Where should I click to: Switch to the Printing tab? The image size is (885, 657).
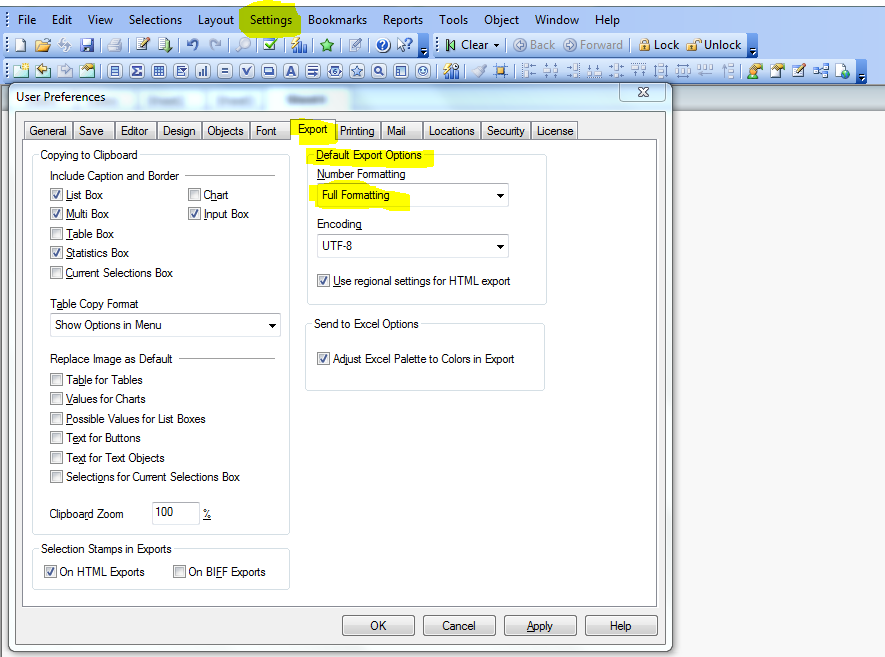[x=357, y=131]
